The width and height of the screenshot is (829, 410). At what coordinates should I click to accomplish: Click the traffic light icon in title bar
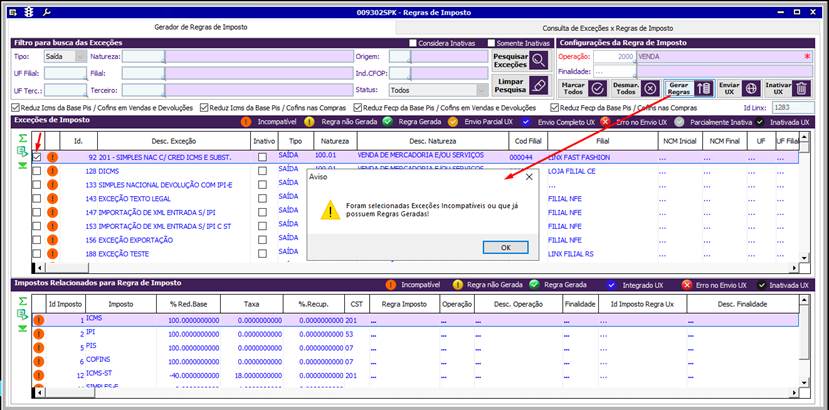point(29,12)
